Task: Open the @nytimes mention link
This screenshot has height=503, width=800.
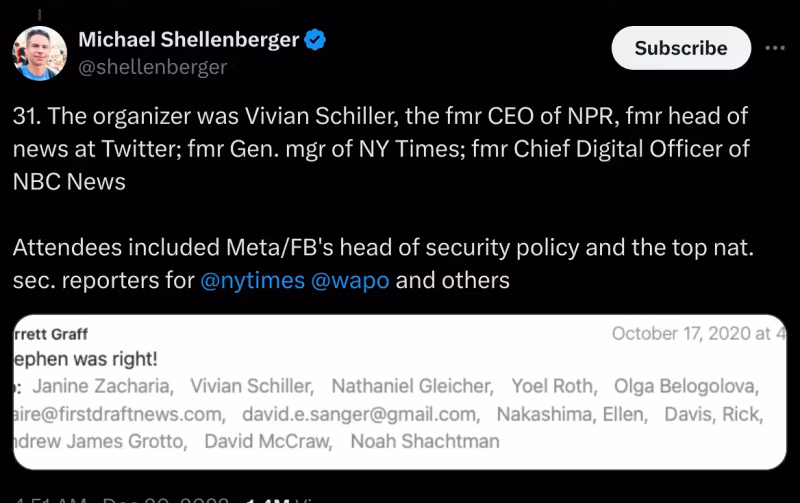Action: point(253,281)
